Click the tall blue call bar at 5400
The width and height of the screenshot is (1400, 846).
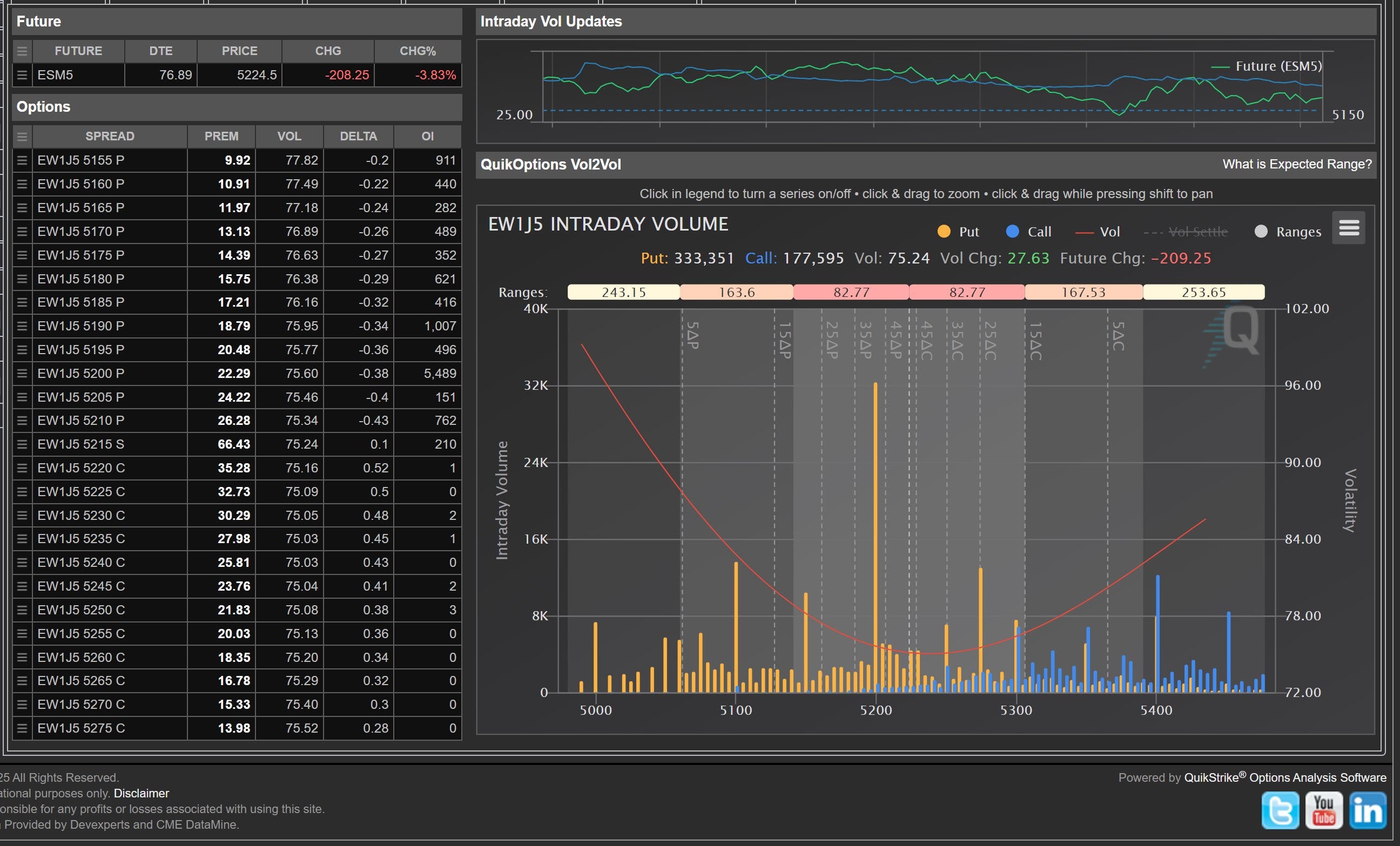(x=1157, y=634)
